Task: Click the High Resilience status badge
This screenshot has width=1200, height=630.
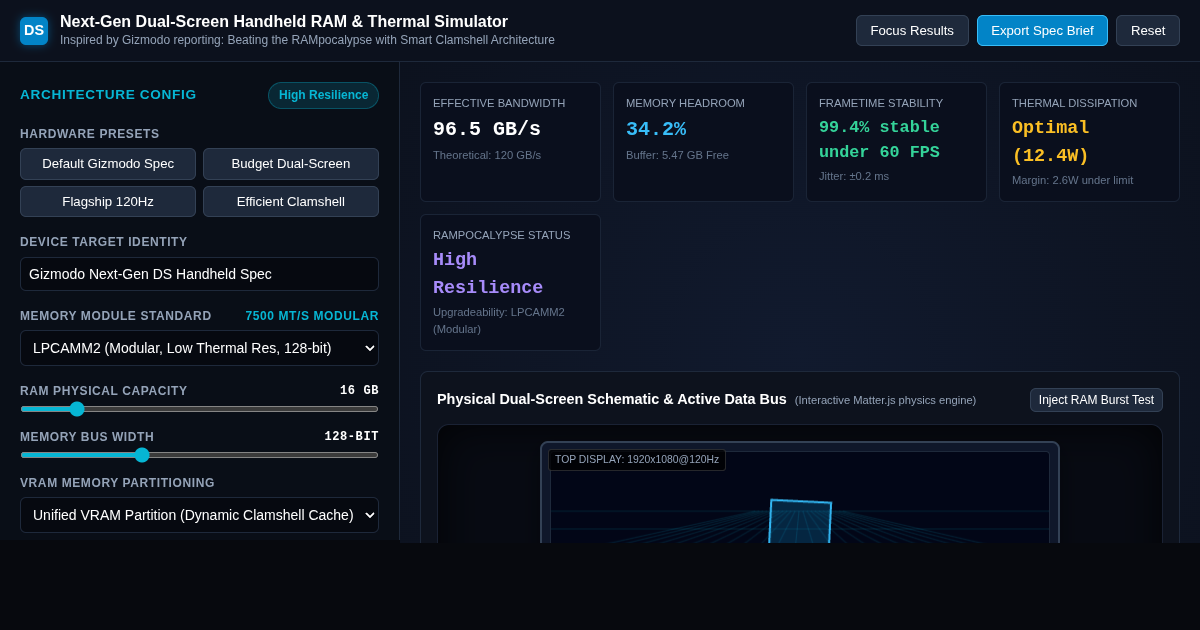Action: click(x=323, y=95)
